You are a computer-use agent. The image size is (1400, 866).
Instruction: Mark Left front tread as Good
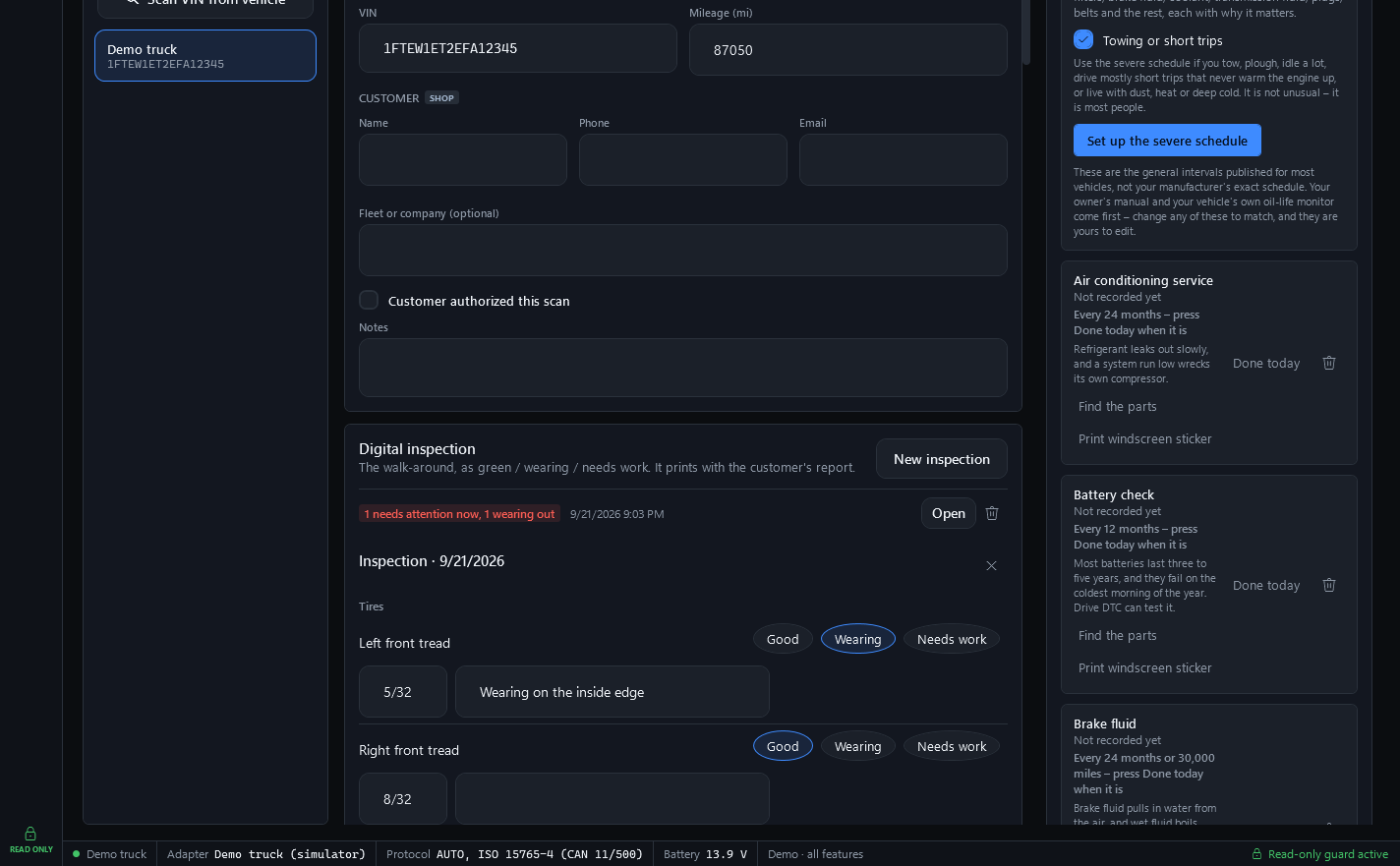click(x=783, y=639)
